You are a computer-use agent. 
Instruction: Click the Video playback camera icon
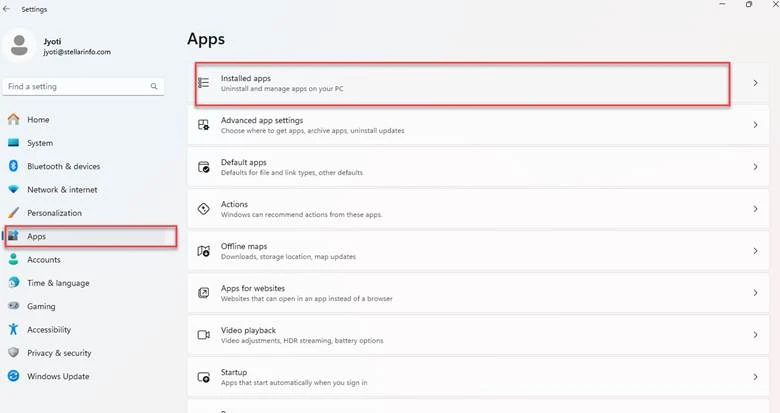(x=203, y=335)
